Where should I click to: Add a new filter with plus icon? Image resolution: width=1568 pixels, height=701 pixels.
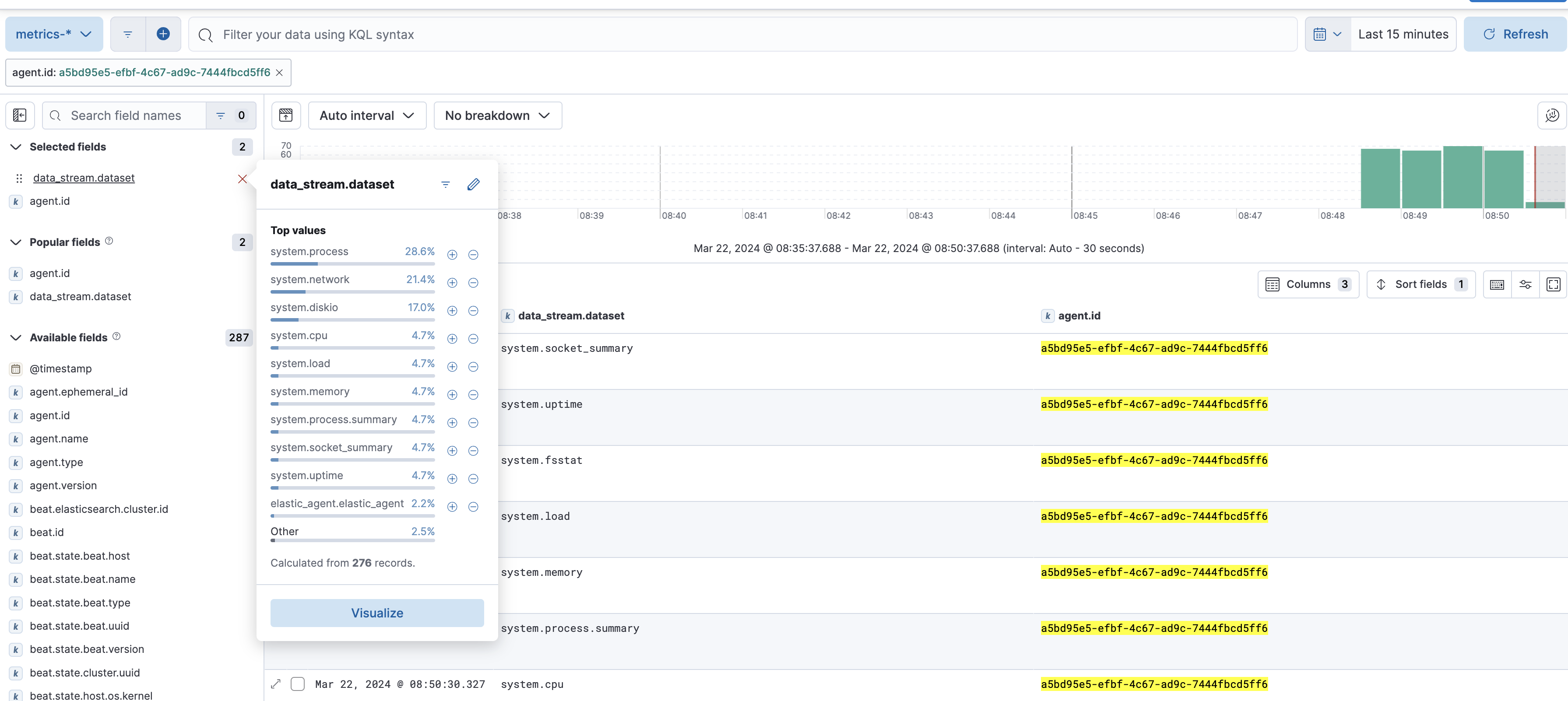point(163,34)
